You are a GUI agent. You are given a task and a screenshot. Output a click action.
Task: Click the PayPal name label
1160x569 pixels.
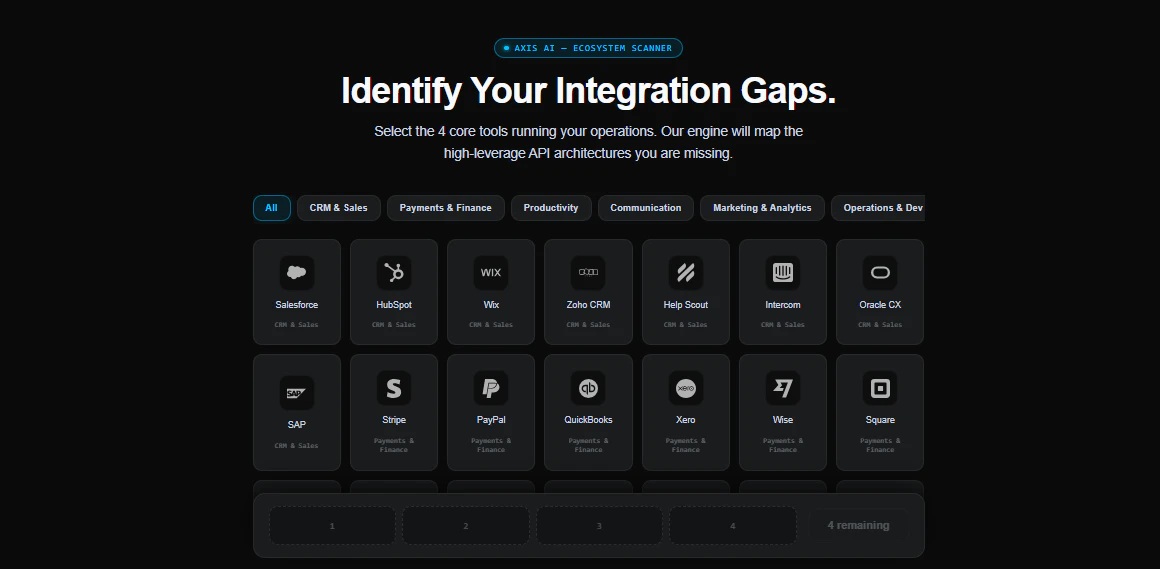point(490,420)
